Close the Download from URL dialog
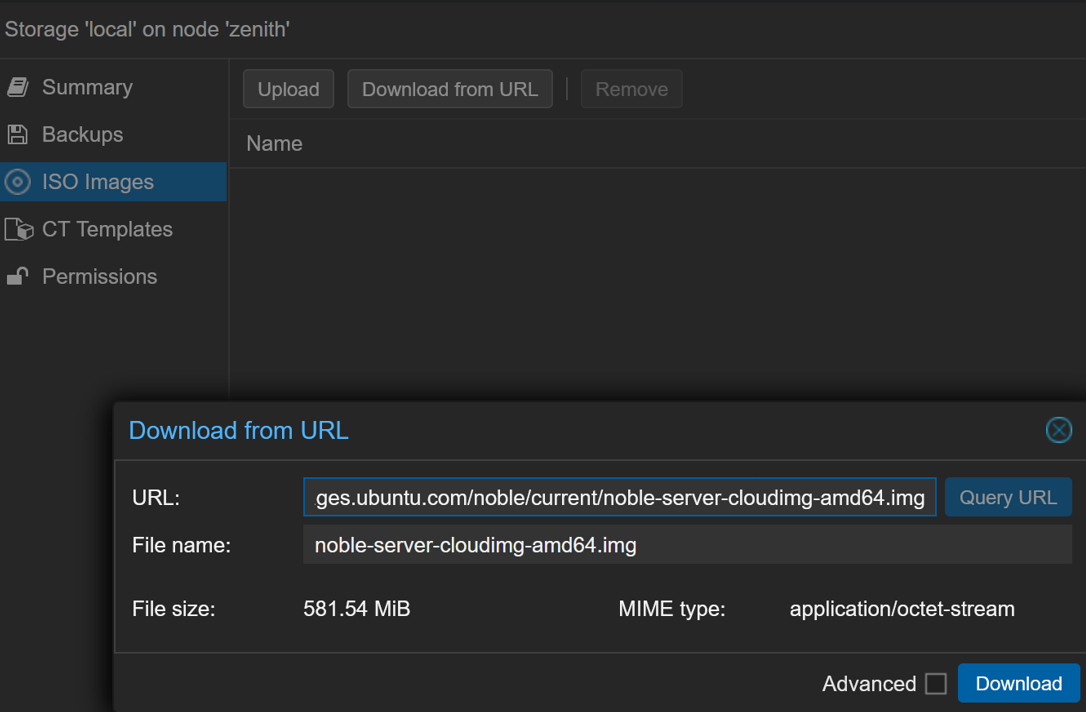1086x712 pixels. click(1058, 430)
